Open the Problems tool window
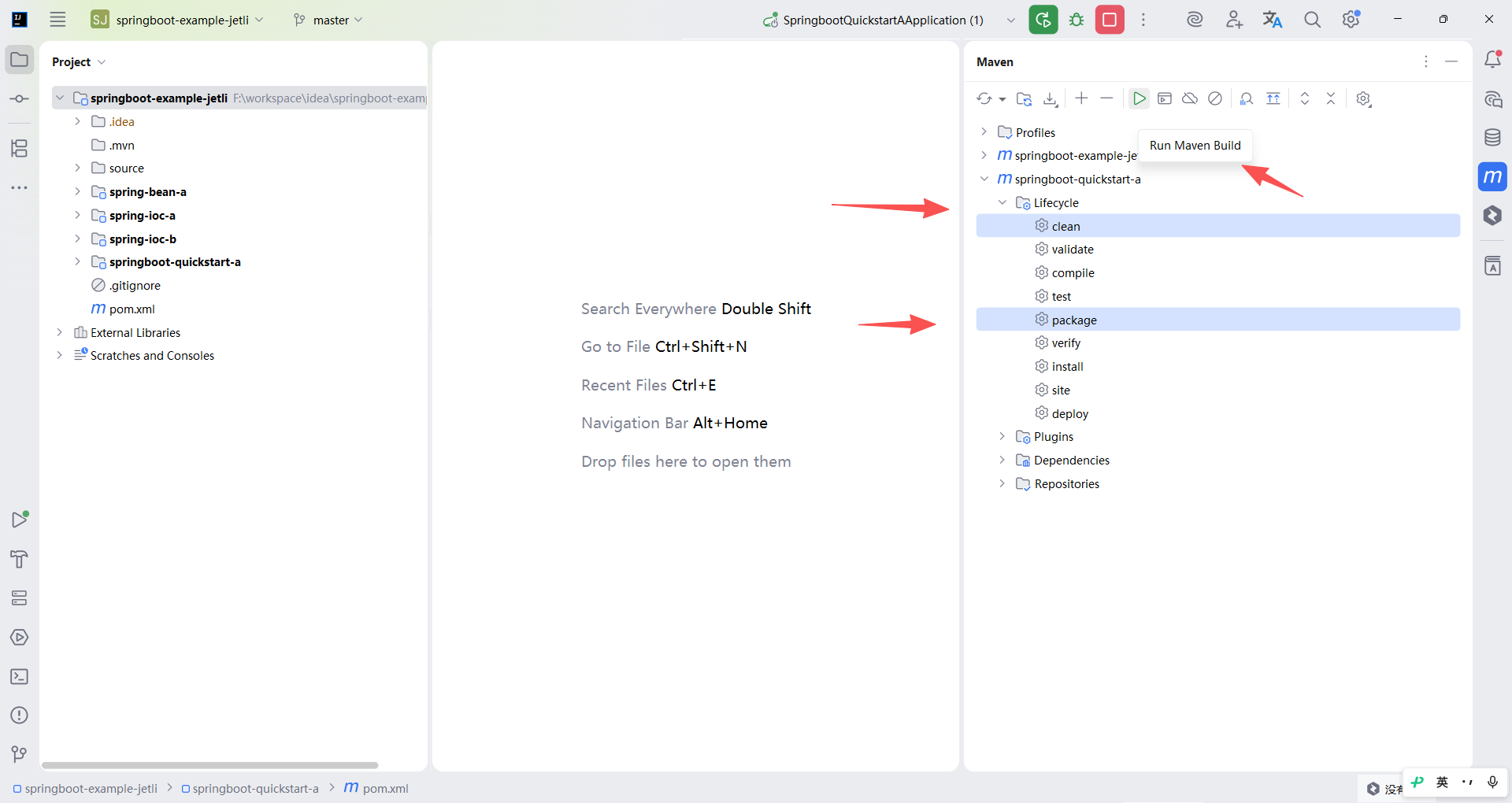This screenshot has width=1512, height=803. coord(20,716)
